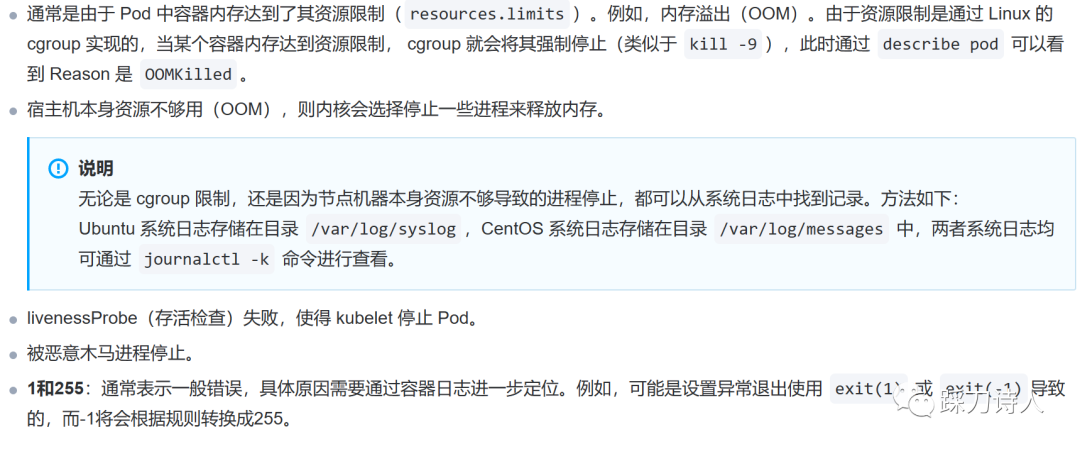Click the 被恶意木马进程停止 bullet line

[110, 355]
